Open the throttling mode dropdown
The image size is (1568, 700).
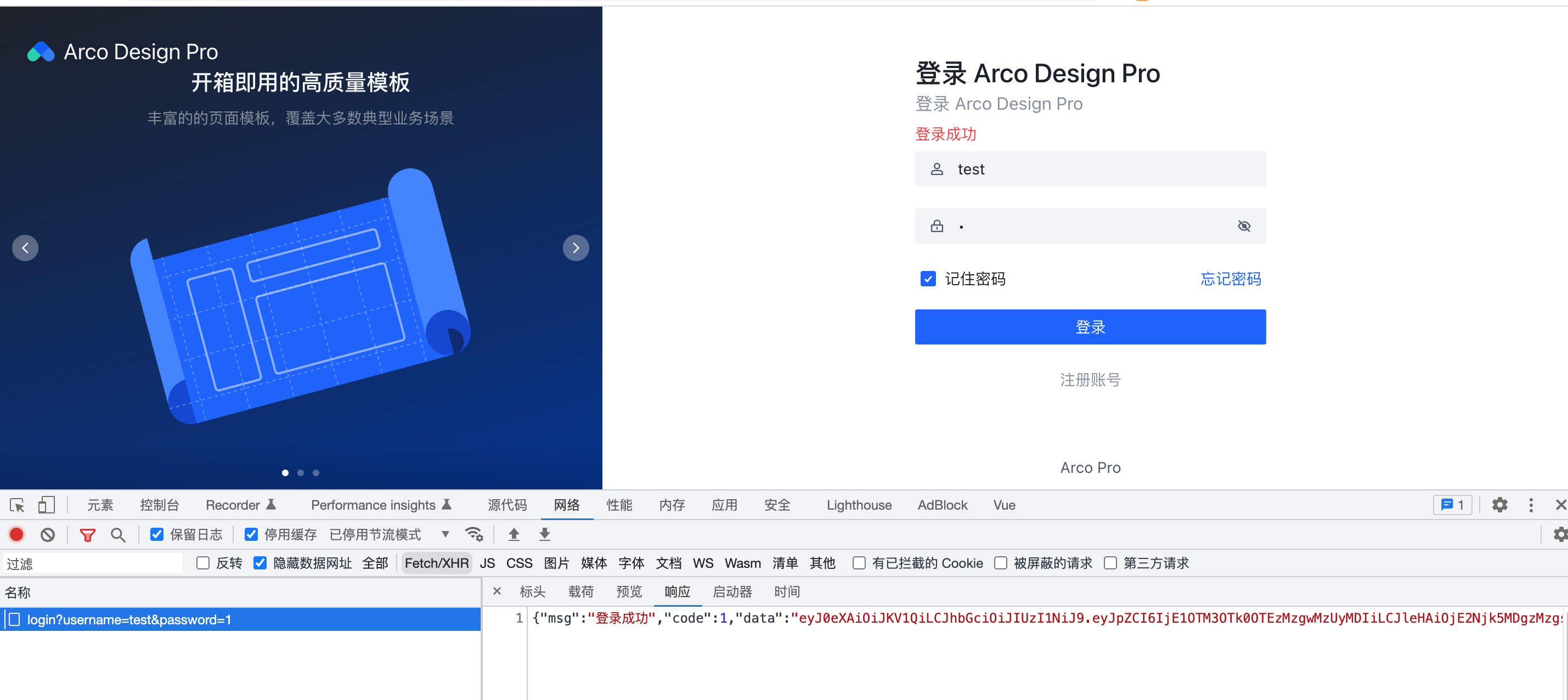tap(389, 534)
